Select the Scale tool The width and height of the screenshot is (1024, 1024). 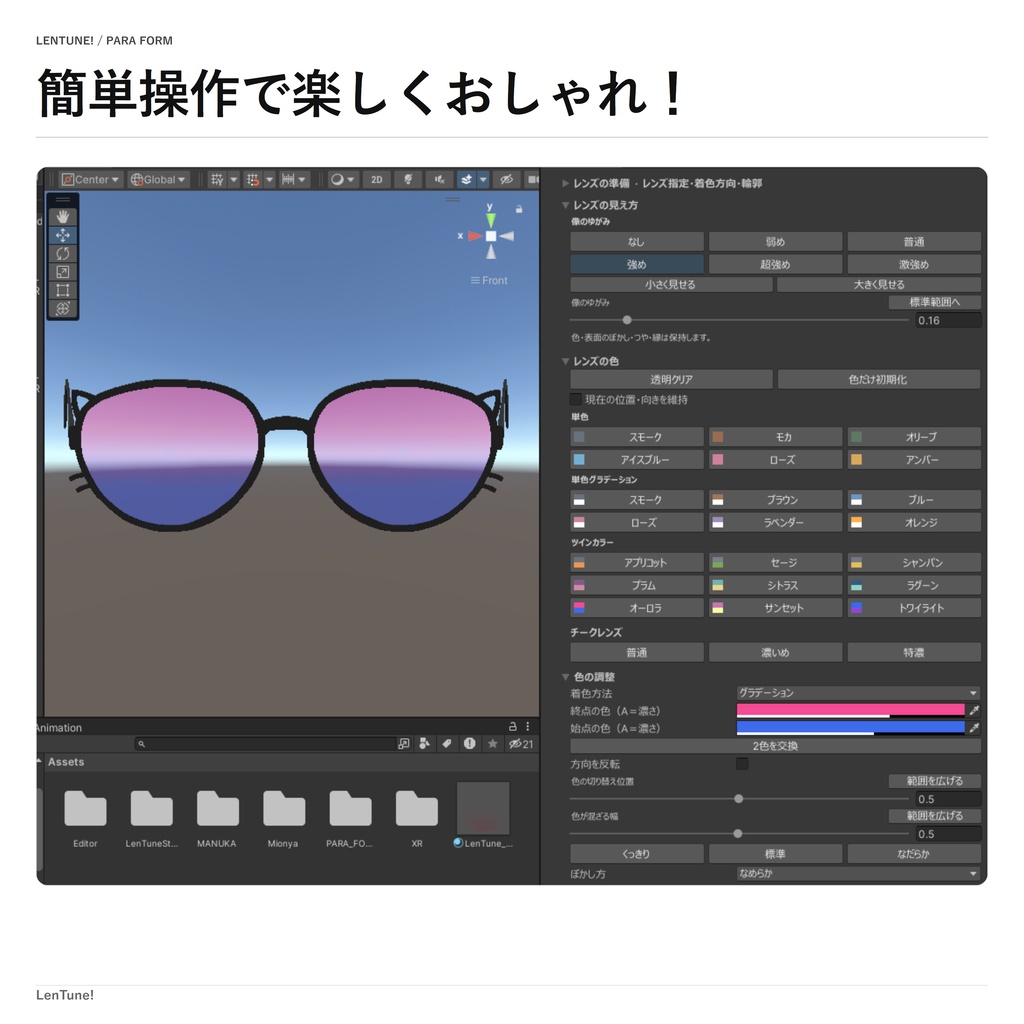coord(63,272)
